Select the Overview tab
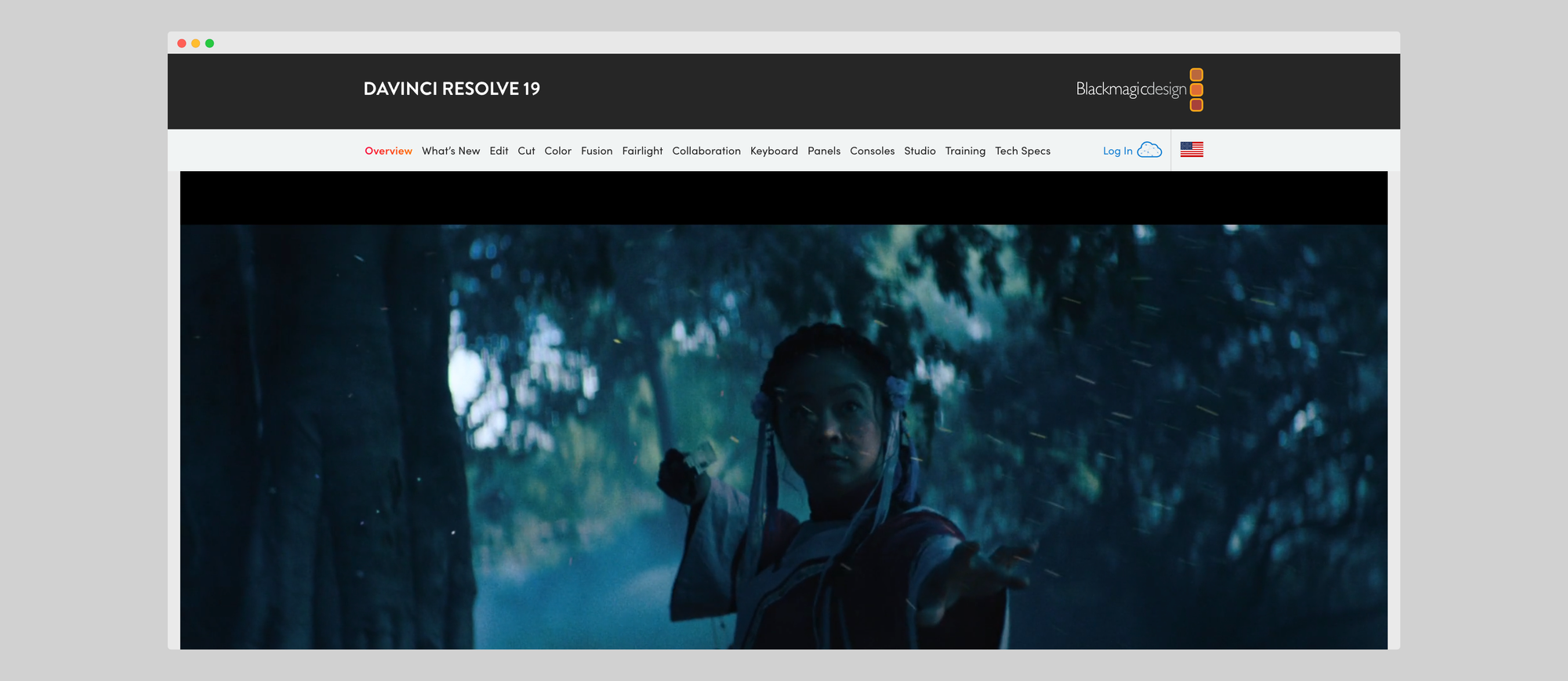The image size is (1568, 681). (388, 151)
